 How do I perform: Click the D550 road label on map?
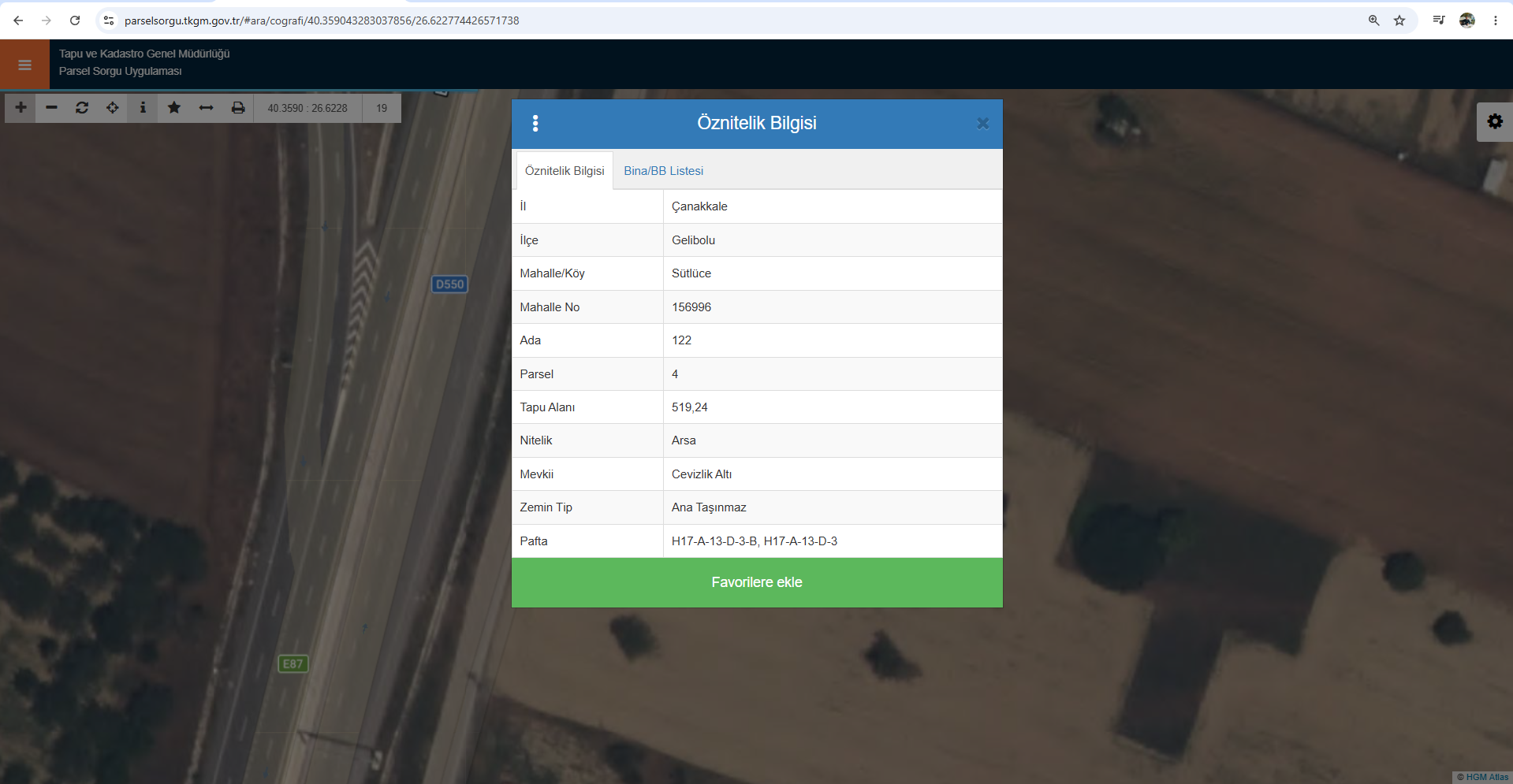click(449, 284)
